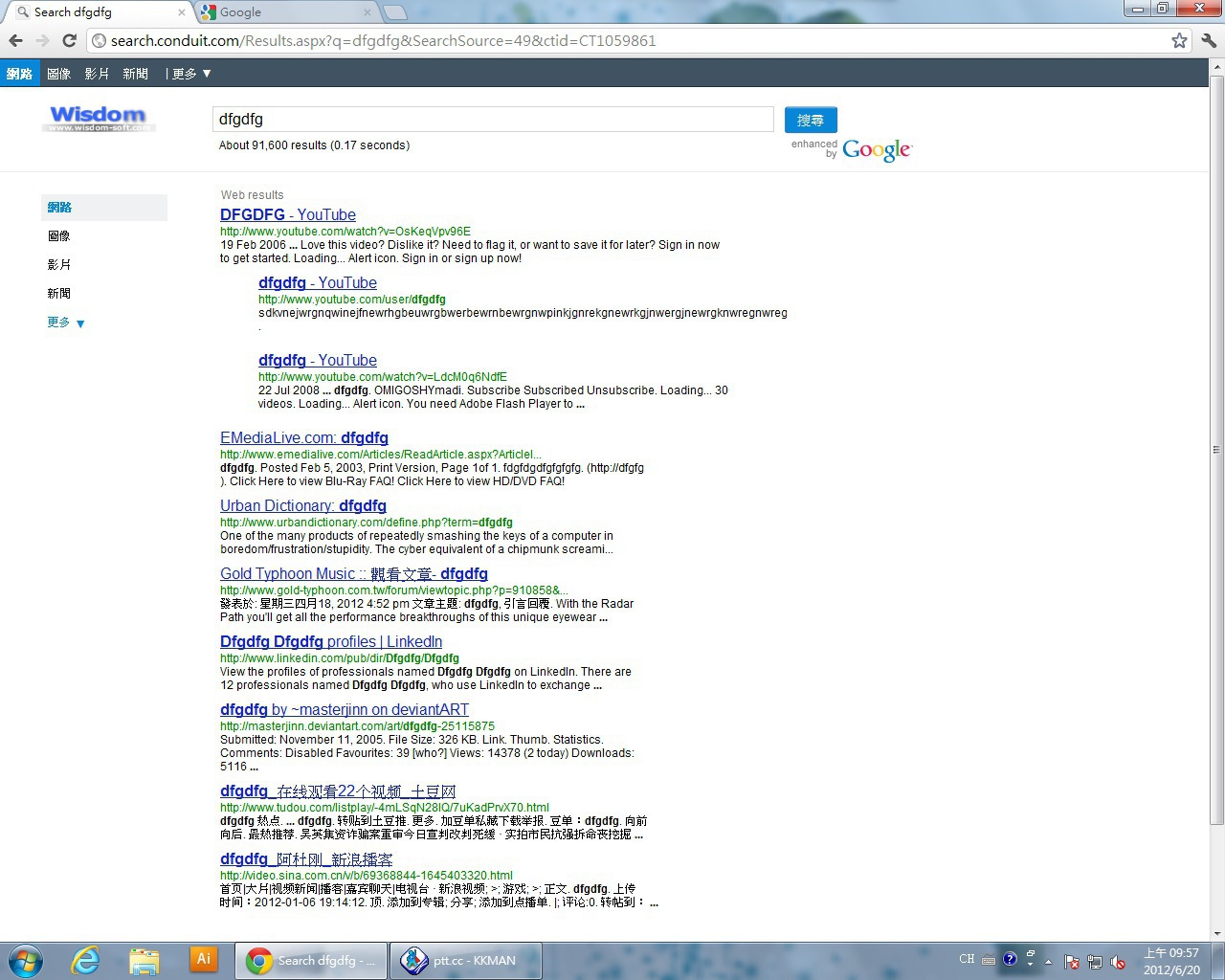Click the volume speaker icon in the tray
The image size is (1225, 980).
coord(1118,962)
